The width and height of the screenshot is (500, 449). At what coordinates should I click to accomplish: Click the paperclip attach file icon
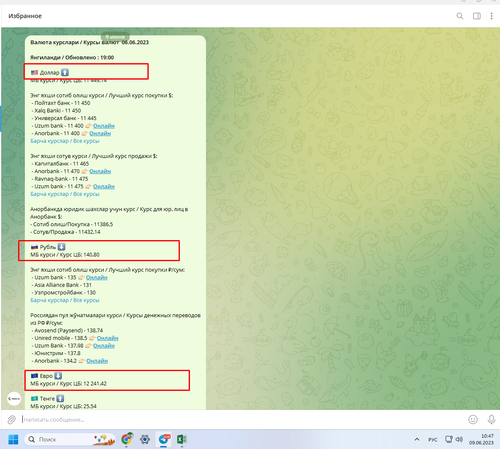11,419
